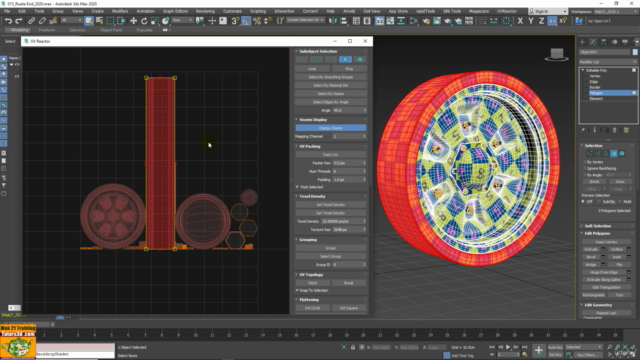Viewport: 640px width, 360px height.
Task: Toggle the Percent Snap icon
Action: coord(257,21)
